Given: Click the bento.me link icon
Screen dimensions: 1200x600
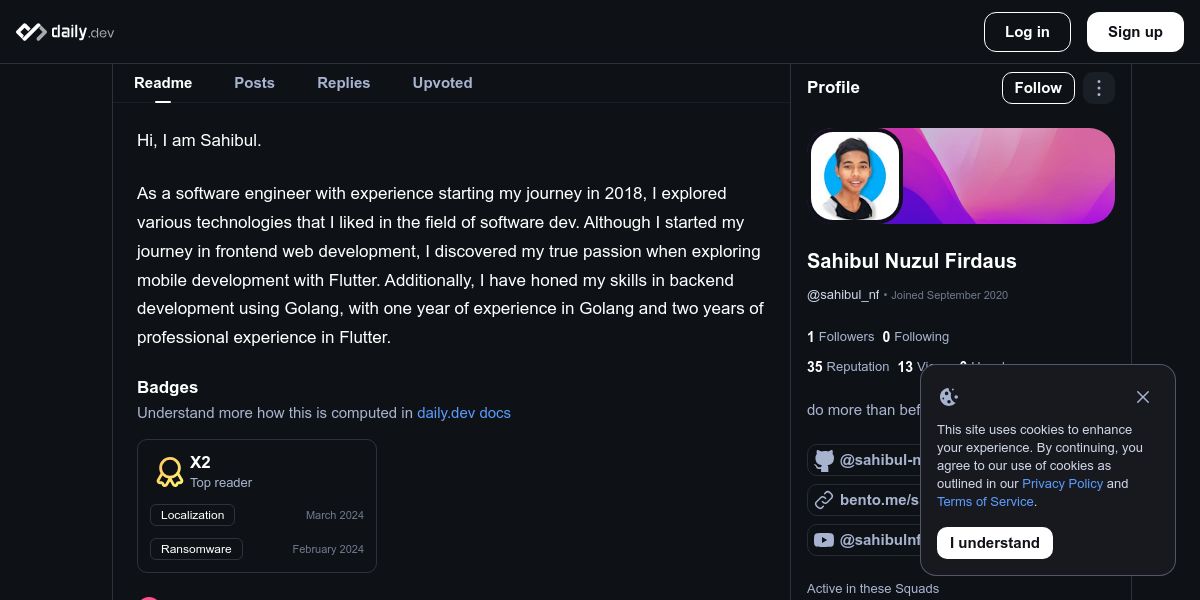Looking at the screenshot, I should 824,500.
